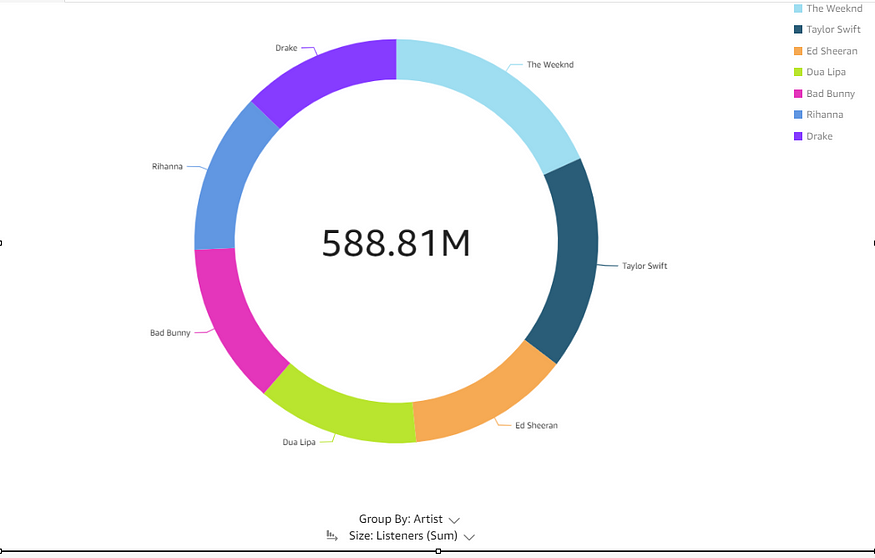Click Rihanna blue legend swatch
Viewport: 875px width, 558px height.
798,114
